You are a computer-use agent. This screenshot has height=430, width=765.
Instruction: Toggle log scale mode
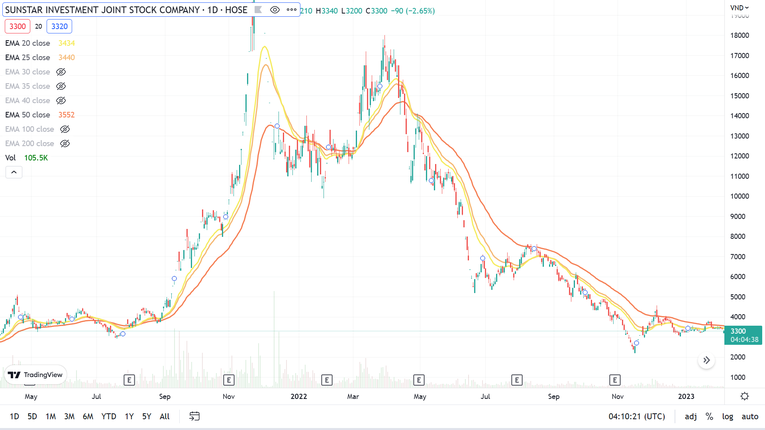coord(727,416)
